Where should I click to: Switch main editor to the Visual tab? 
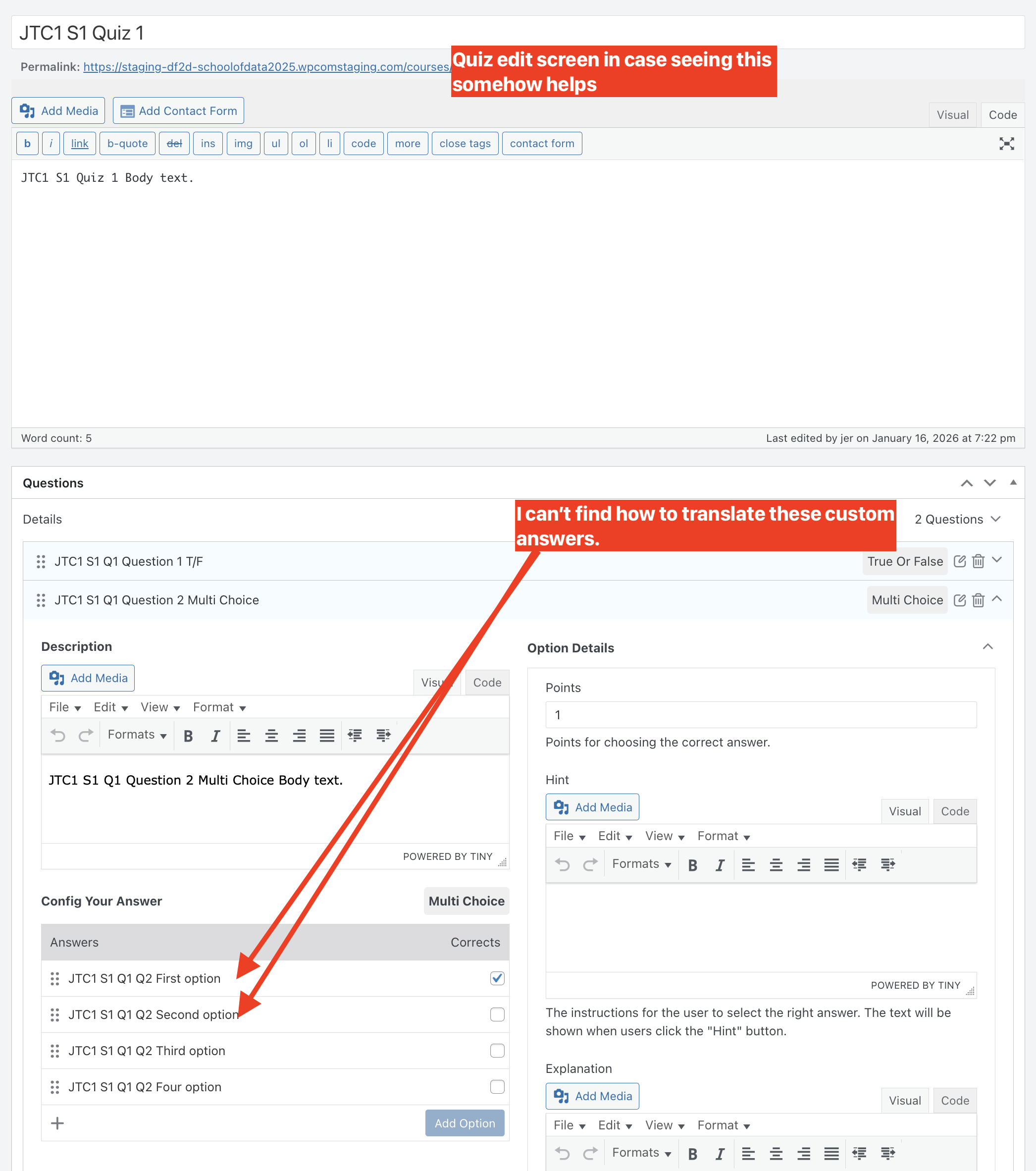coord(952,115)
